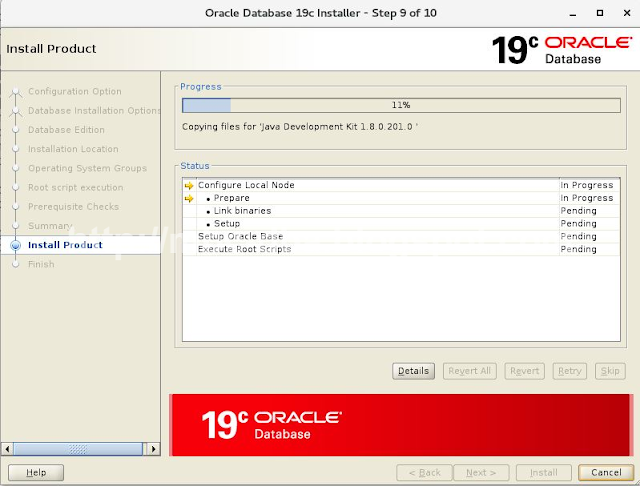The image size is (640, 486).
Task: Click the Oracle 19c Database red banner
Action: [x=401, y=425]
